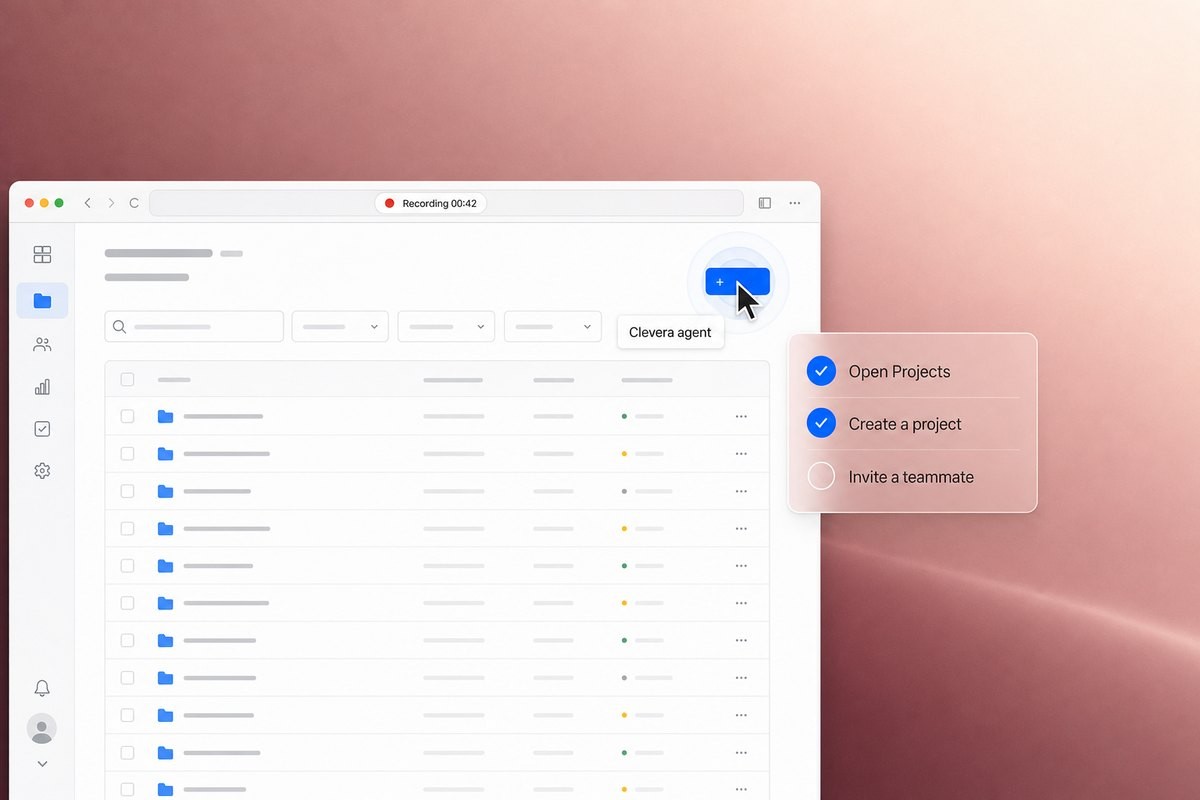
Task: Open the first filter dropdown beside search
Action: click(x=340, y=327)
